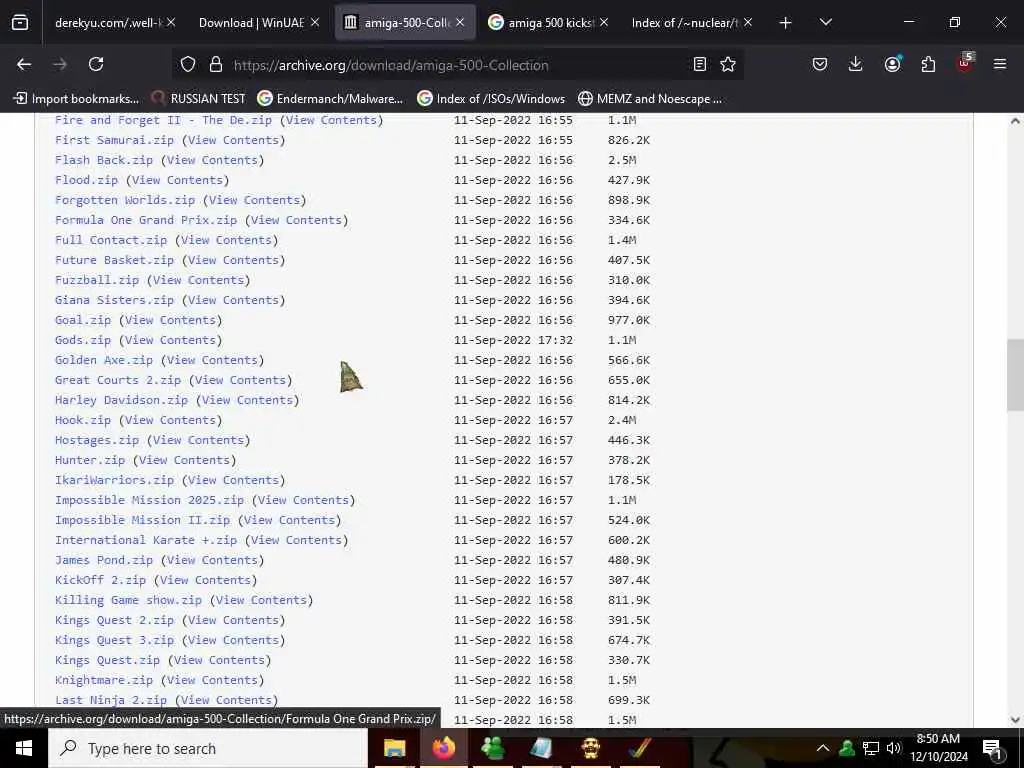The height and width of the screenshot is (768, 1024).
Task: Open the tracking protection shield icon
Action: click(188, 64)
